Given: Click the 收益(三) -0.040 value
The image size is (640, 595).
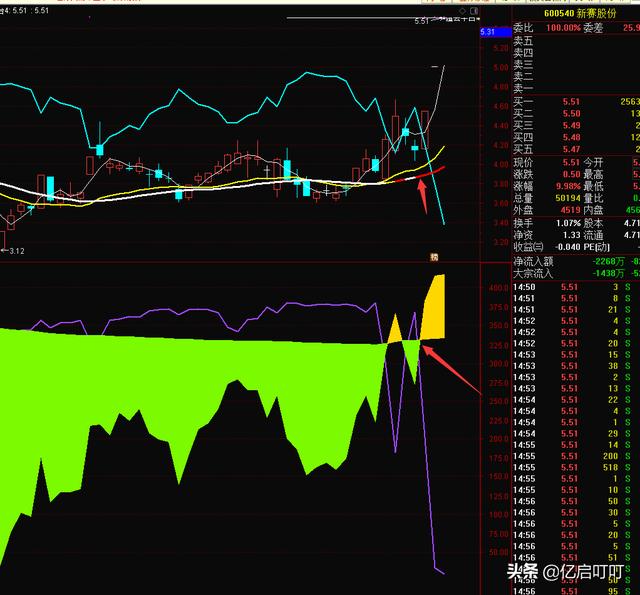Looking at the screenshot, I should click(567, 247).
